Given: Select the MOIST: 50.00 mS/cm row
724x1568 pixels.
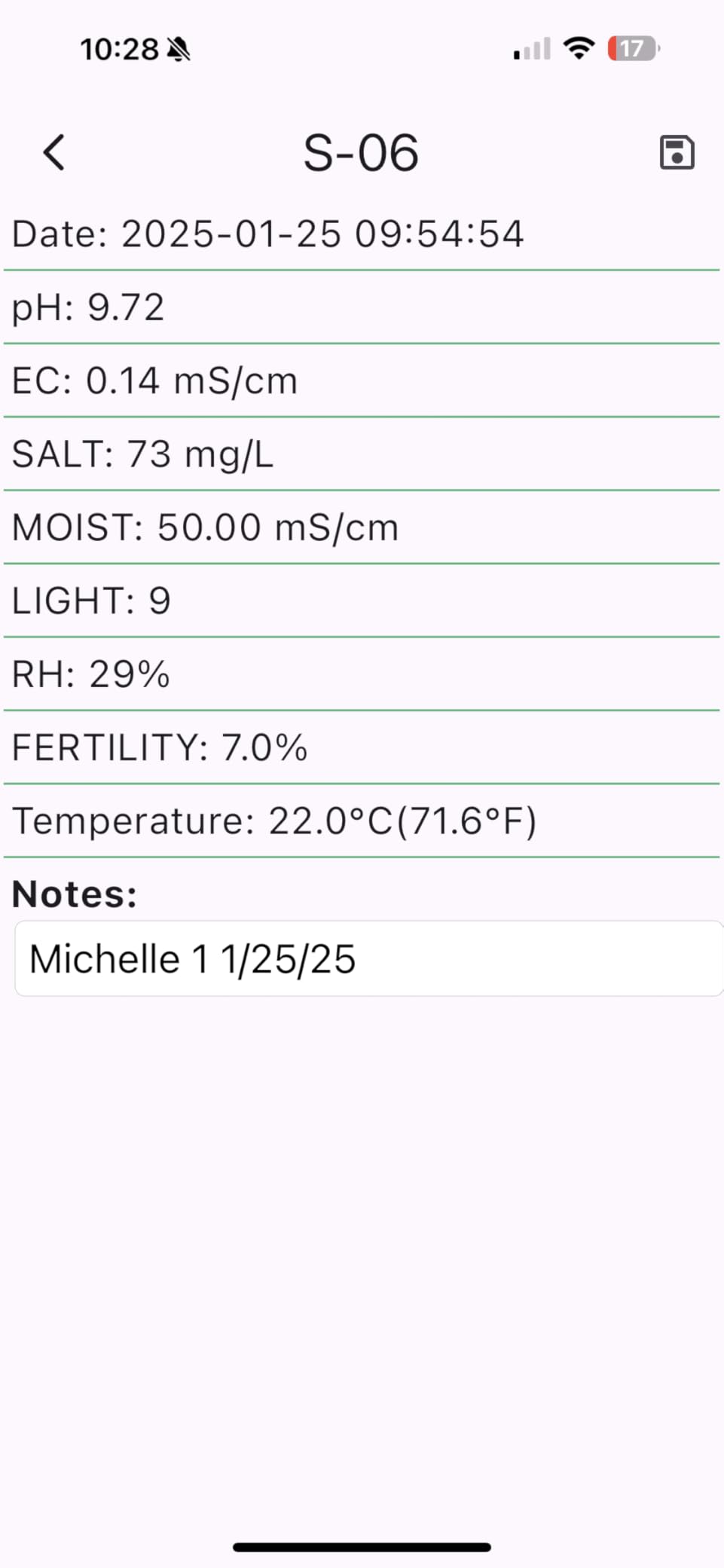Looking at the screenshot, I should tap(362, 527).
